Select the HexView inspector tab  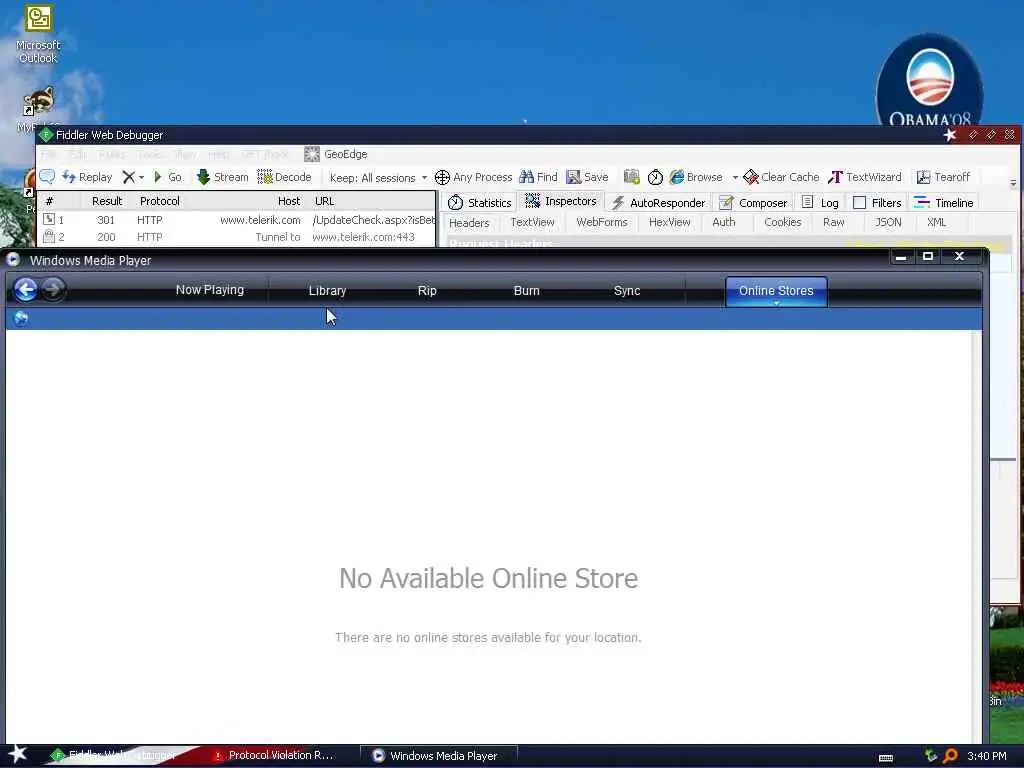tap(669, 222)
